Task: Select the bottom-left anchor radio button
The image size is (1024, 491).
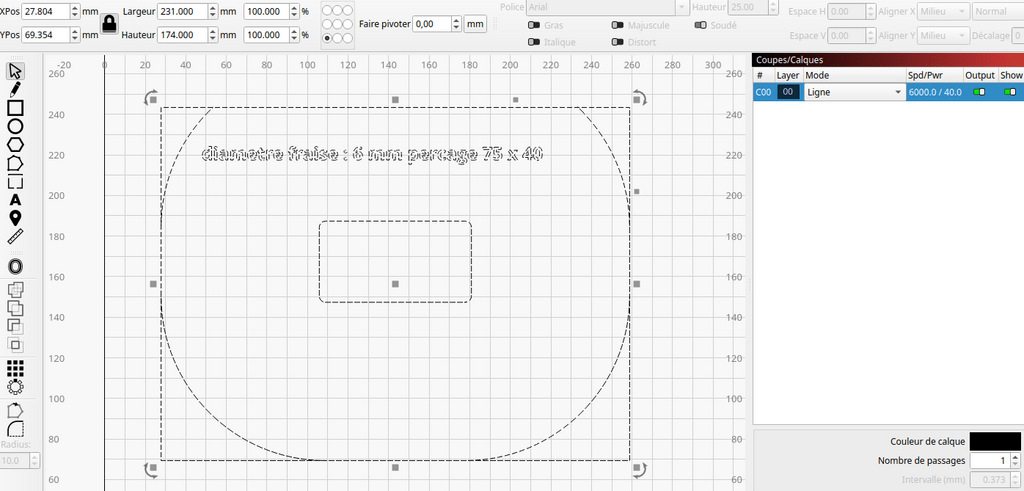Action: [x=327, y=39]
